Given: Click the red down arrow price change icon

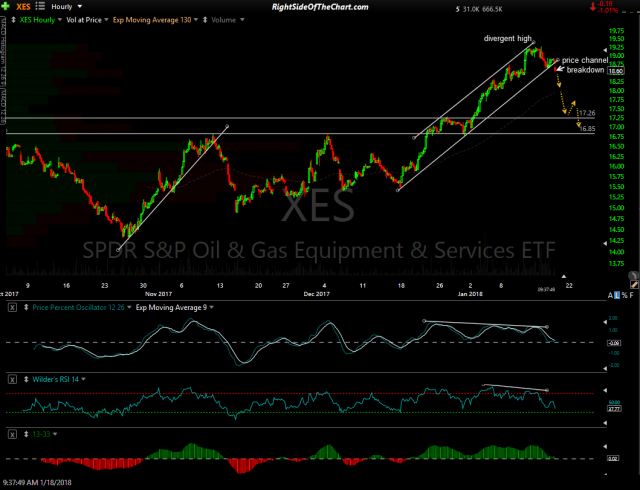Looking at the screenshot, I should 591,10.
